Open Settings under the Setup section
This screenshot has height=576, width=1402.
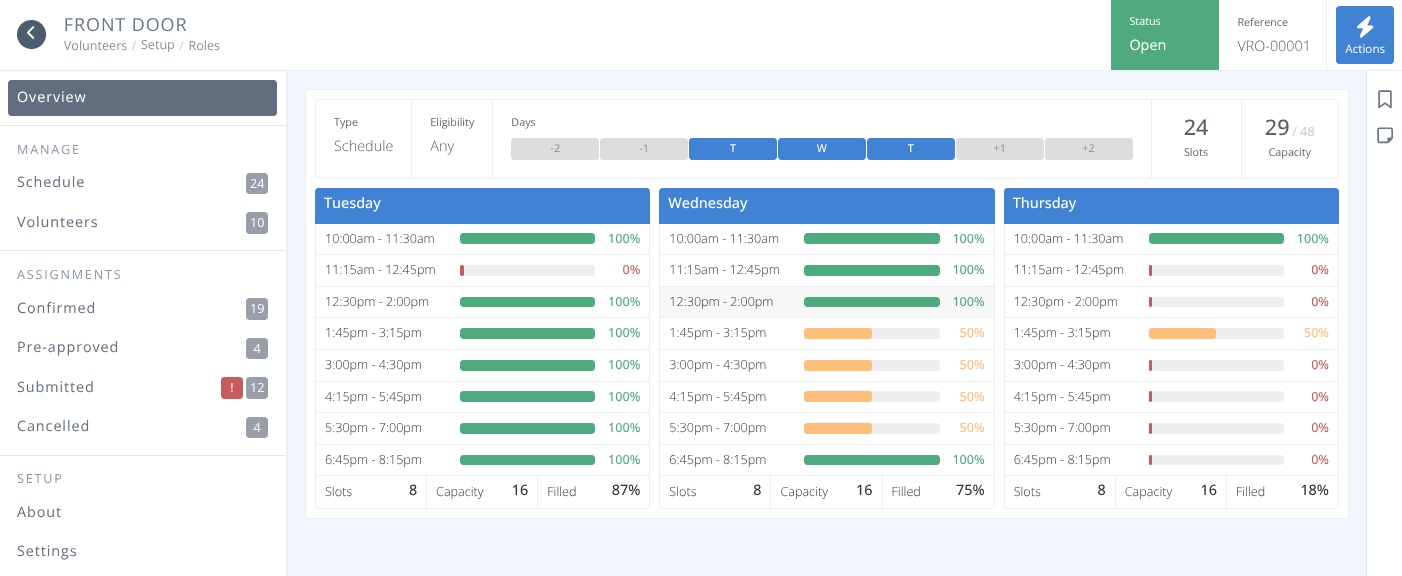[x=46, y=550]
